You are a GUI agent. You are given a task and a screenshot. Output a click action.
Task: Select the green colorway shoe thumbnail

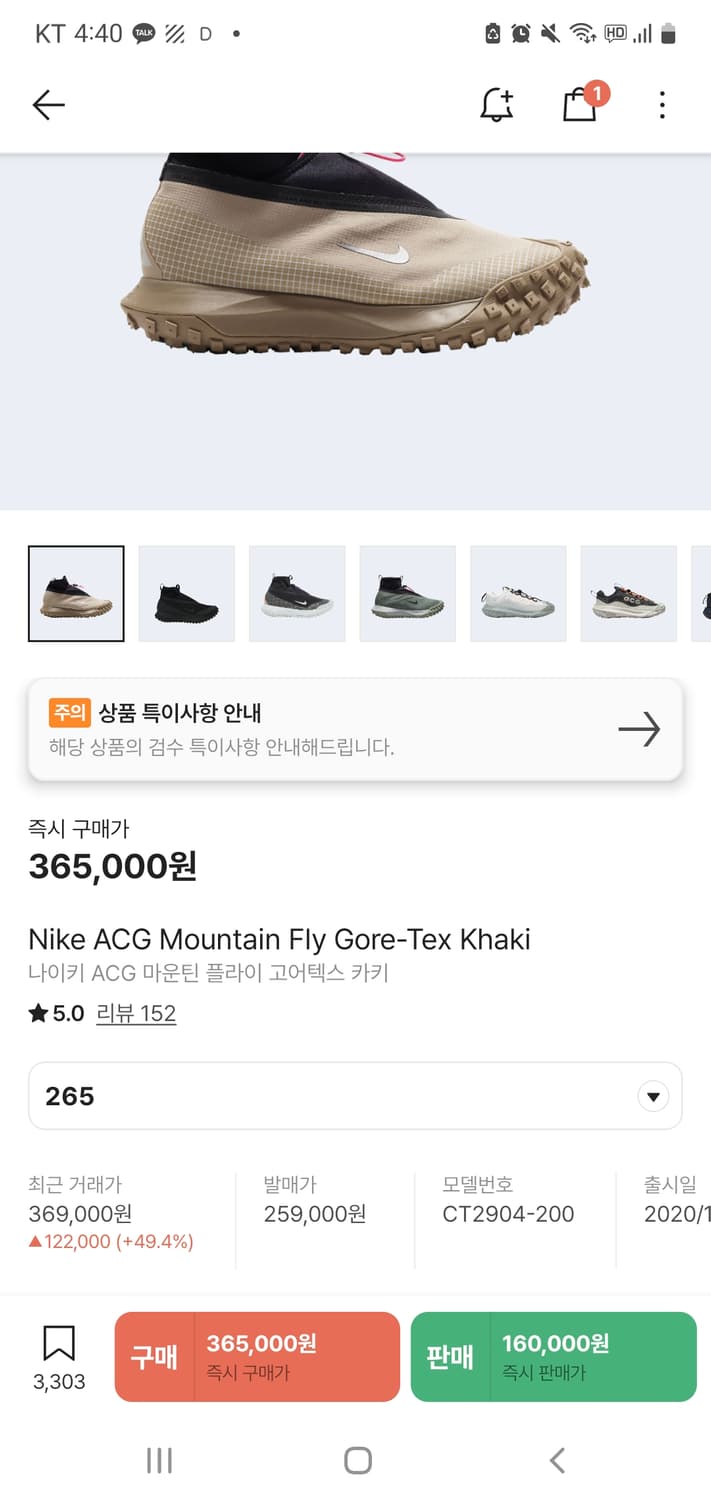click(x=408, y=594)
